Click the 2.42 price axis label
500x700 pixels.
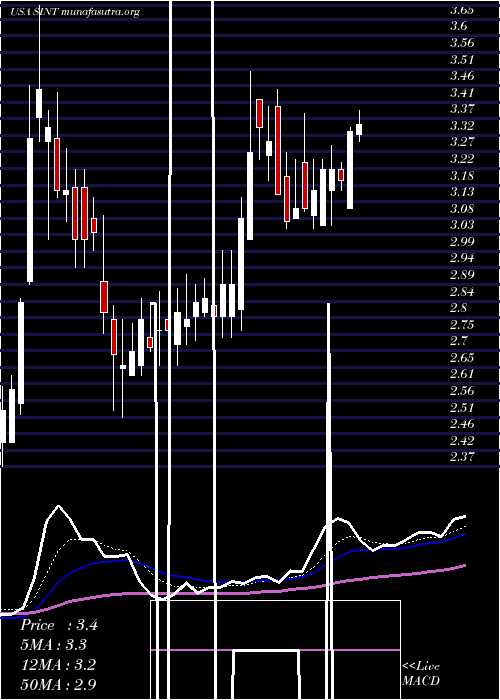click(x=462, y=440)
